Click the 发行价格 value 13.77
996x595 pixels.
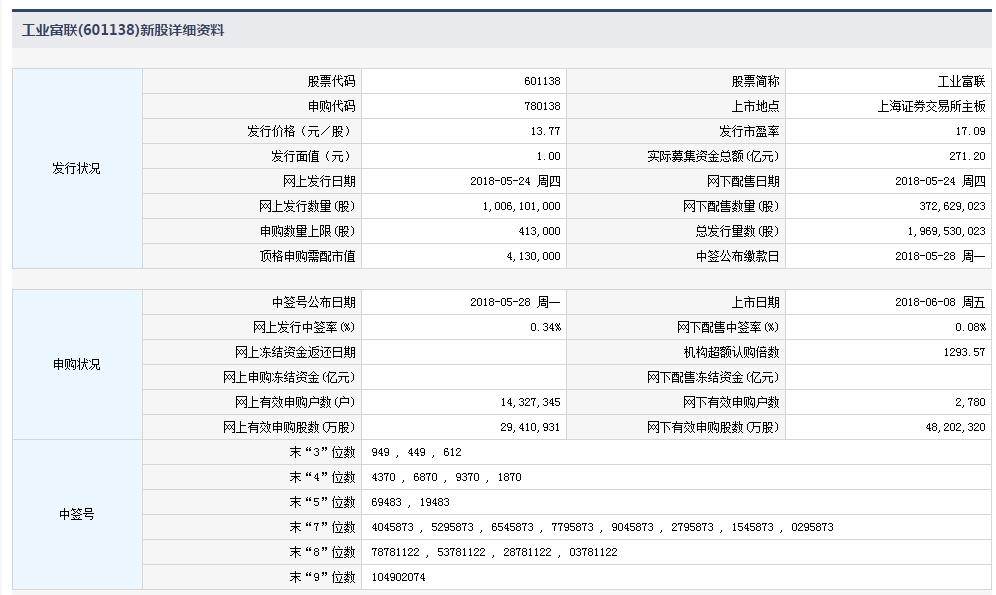tap(546, 131)
